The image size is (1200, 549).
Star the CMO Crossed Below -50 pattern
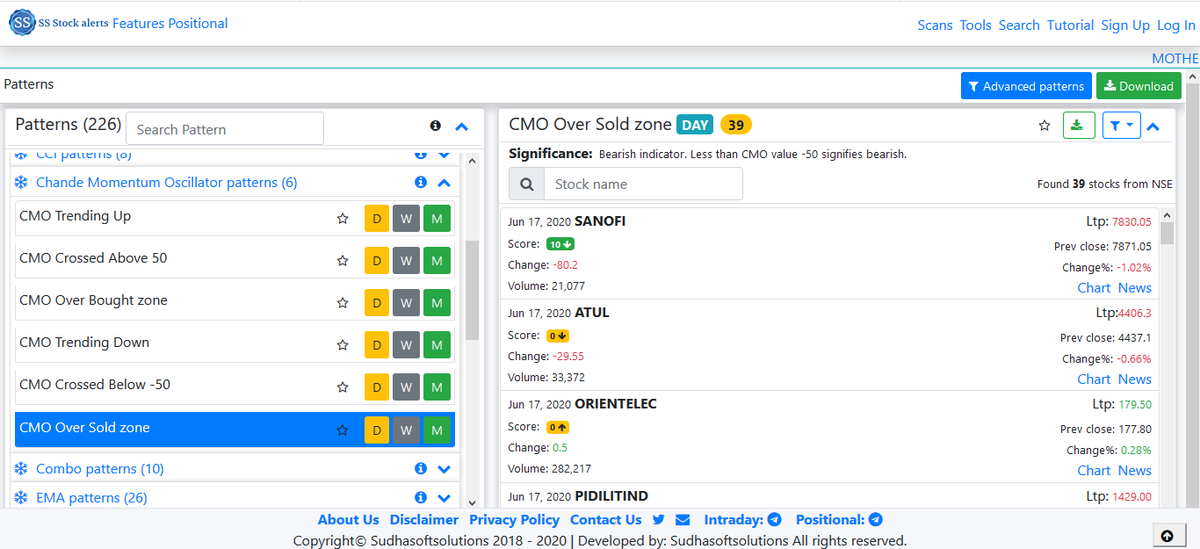click(342, 386)
